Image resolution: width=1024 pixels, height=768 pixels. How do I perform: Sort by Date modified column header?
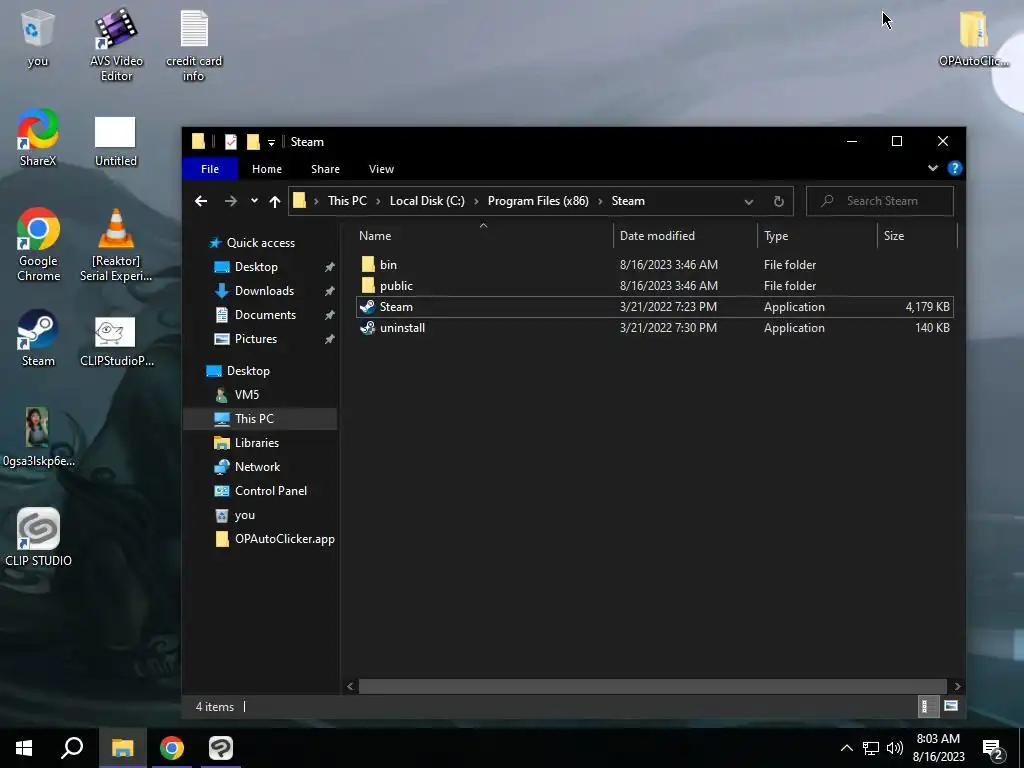click(685, 236)
